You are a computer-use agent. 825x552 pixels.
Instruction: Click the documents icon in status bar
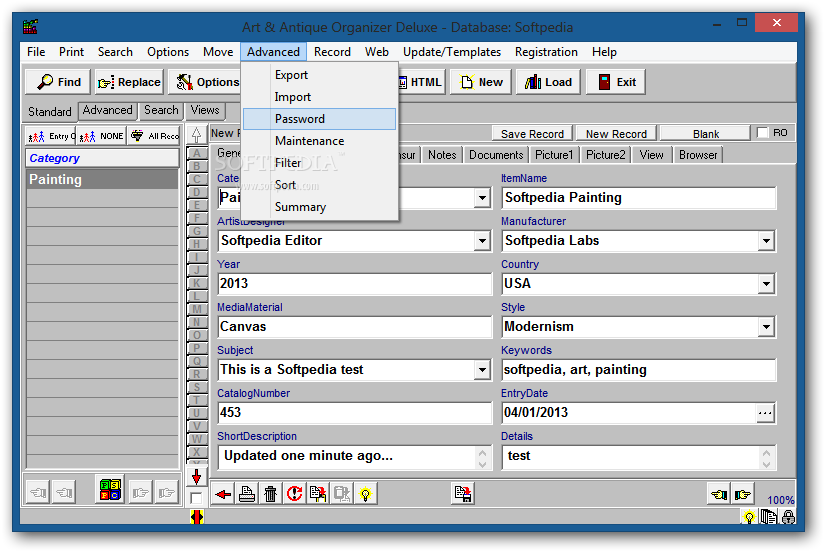click(769, 517)
